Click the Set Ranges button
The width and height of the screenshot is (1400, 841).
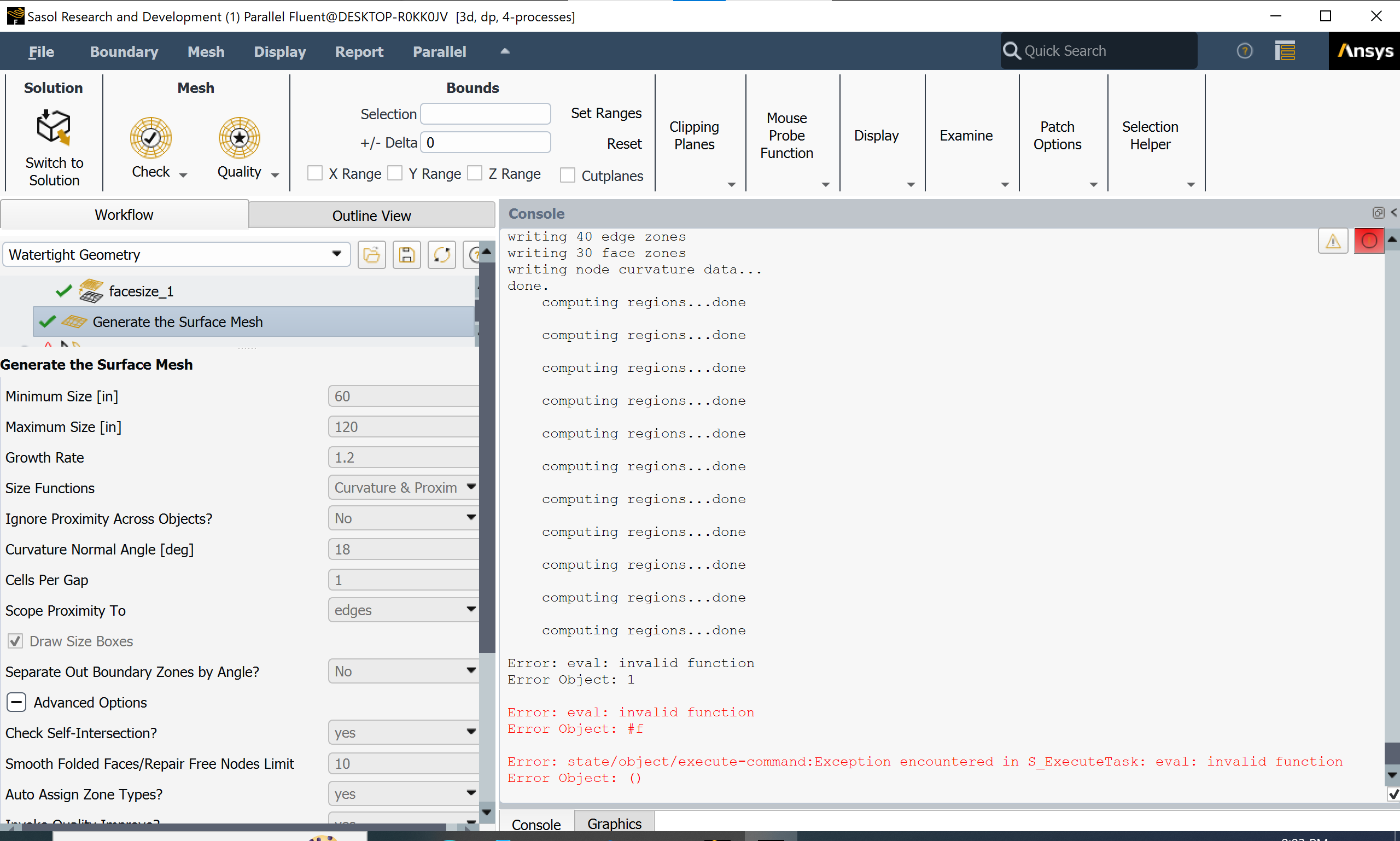(606, 113)
